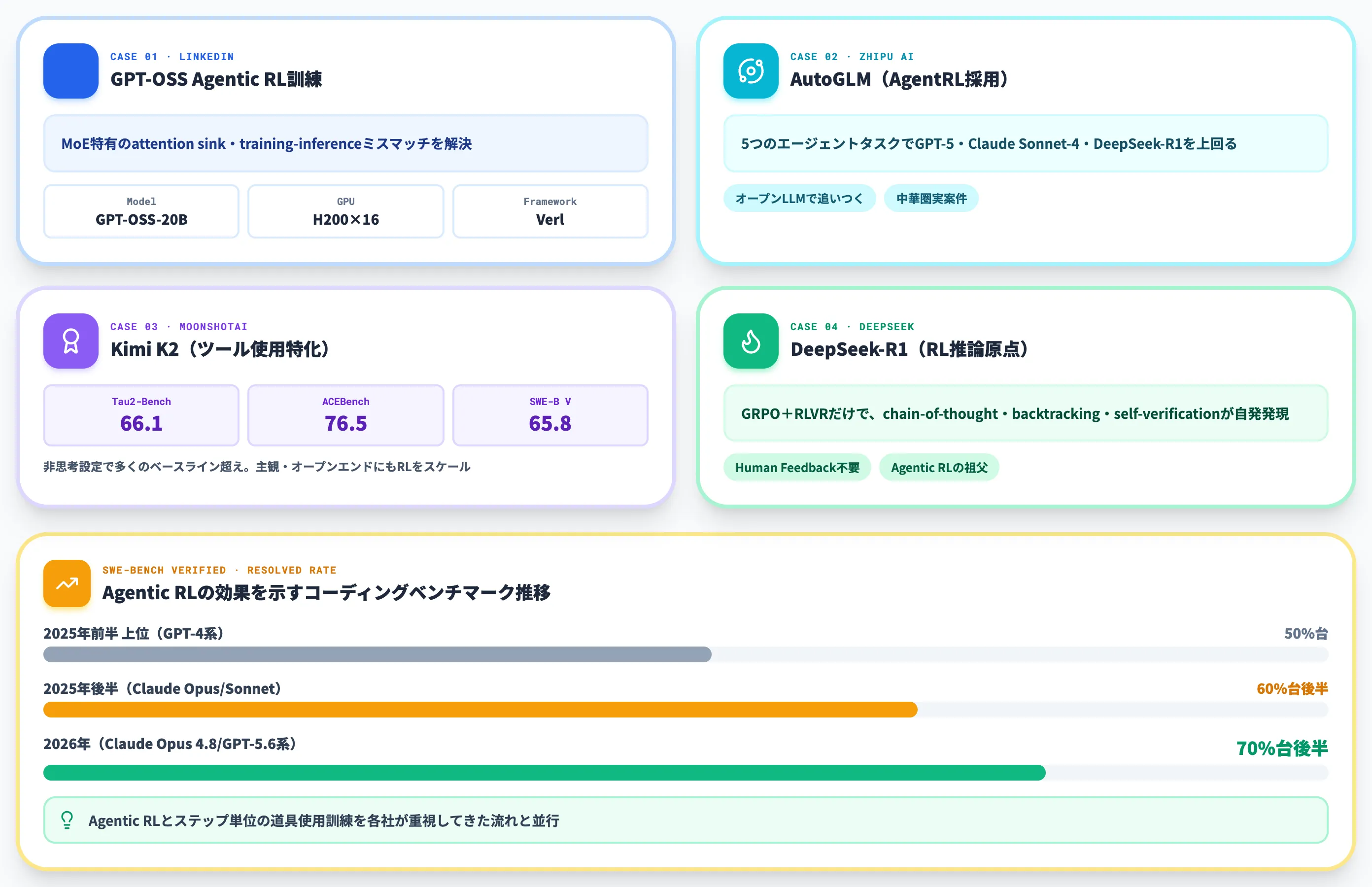Click the AutoGLM（AgentRL採用） heading
The width and height of the screenshot is (1372, 887).
pyautogui.click(x=900, y=79)
